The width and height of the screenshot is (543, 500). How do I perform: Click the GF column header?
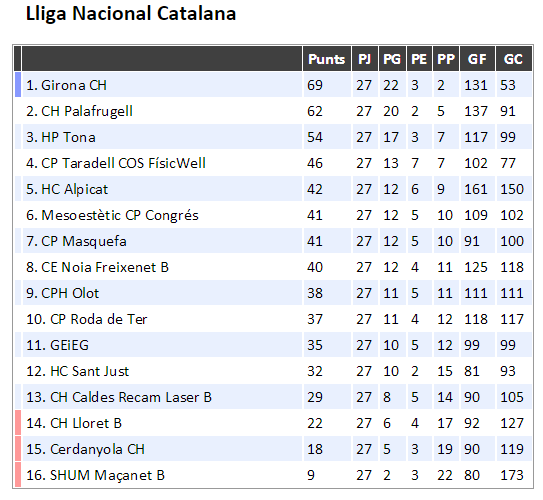477,59
